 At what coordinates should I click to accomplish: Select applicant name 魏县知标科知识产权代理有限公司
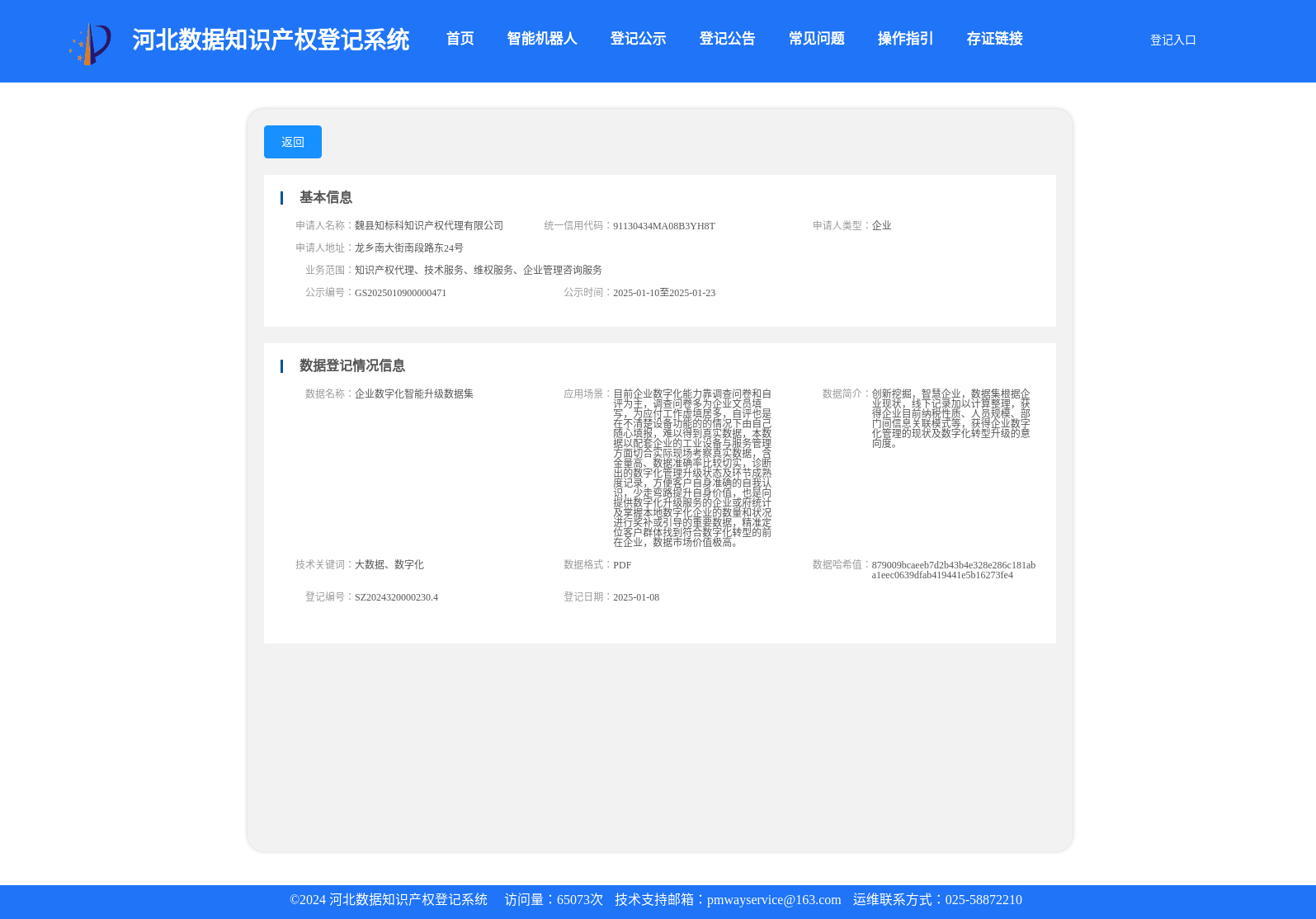click(x=429, y=225)
